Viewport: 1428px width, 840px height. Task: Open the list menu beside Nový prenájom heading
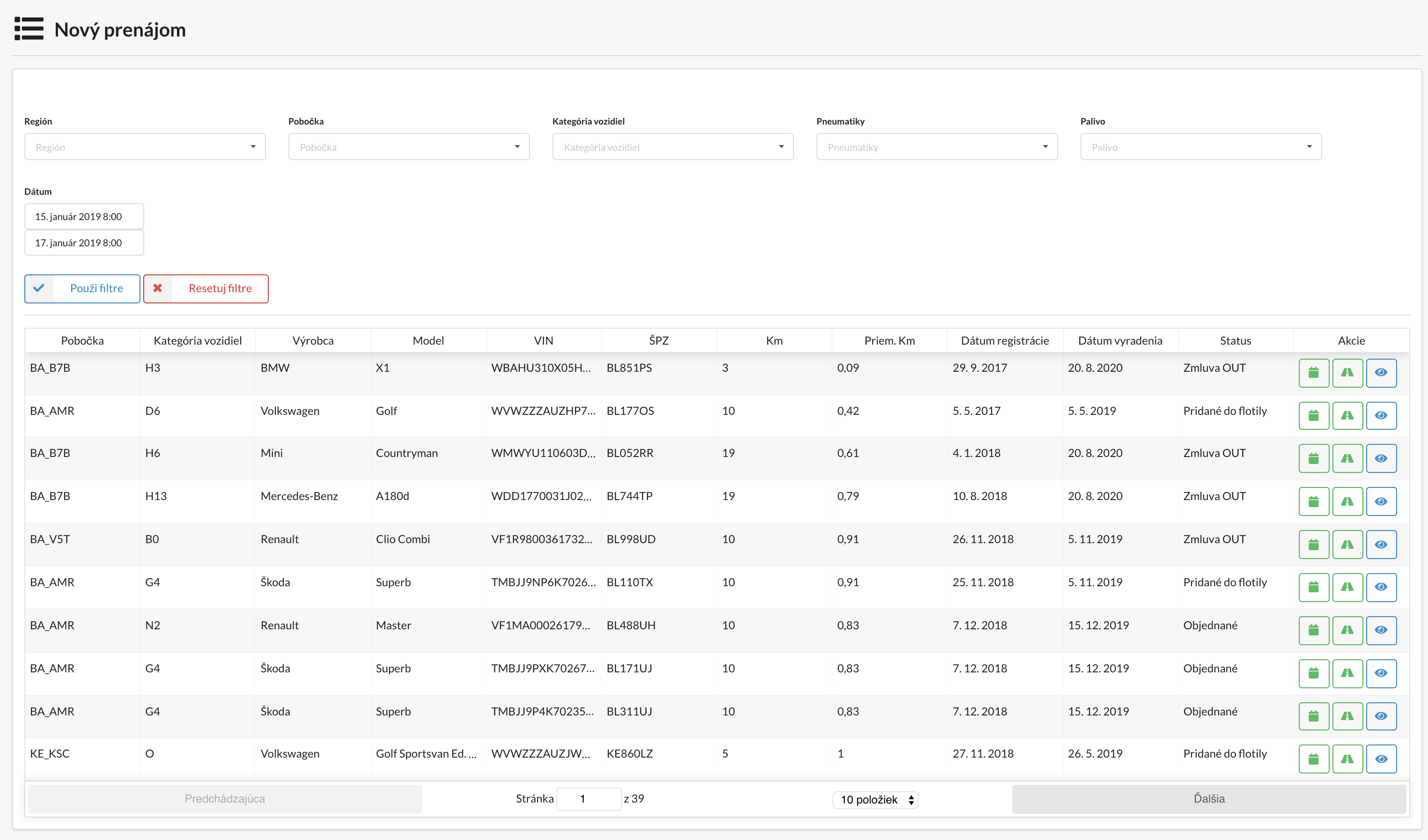pyautogui.click(x=29, y=29)
